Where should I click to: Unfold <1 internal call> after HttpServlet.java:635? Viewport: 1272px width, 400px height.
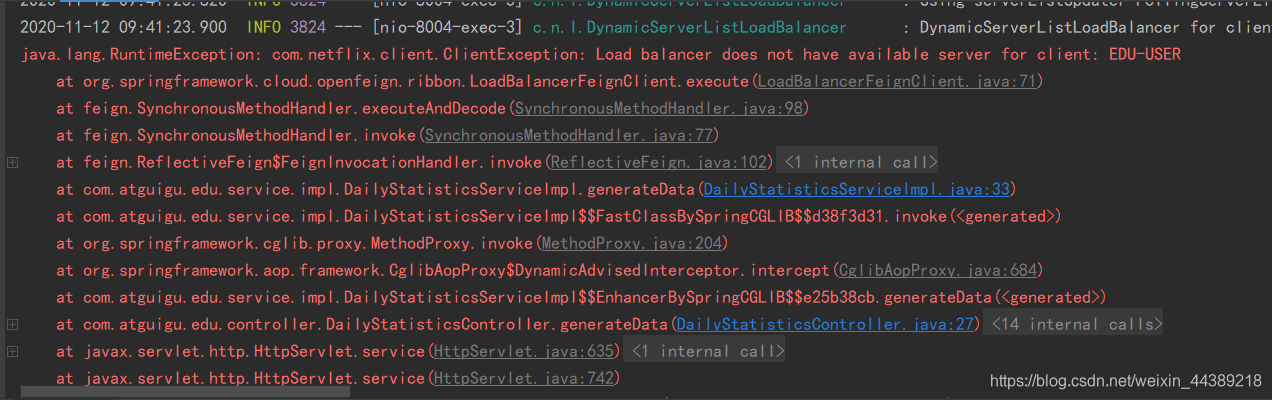click(704, 351)
